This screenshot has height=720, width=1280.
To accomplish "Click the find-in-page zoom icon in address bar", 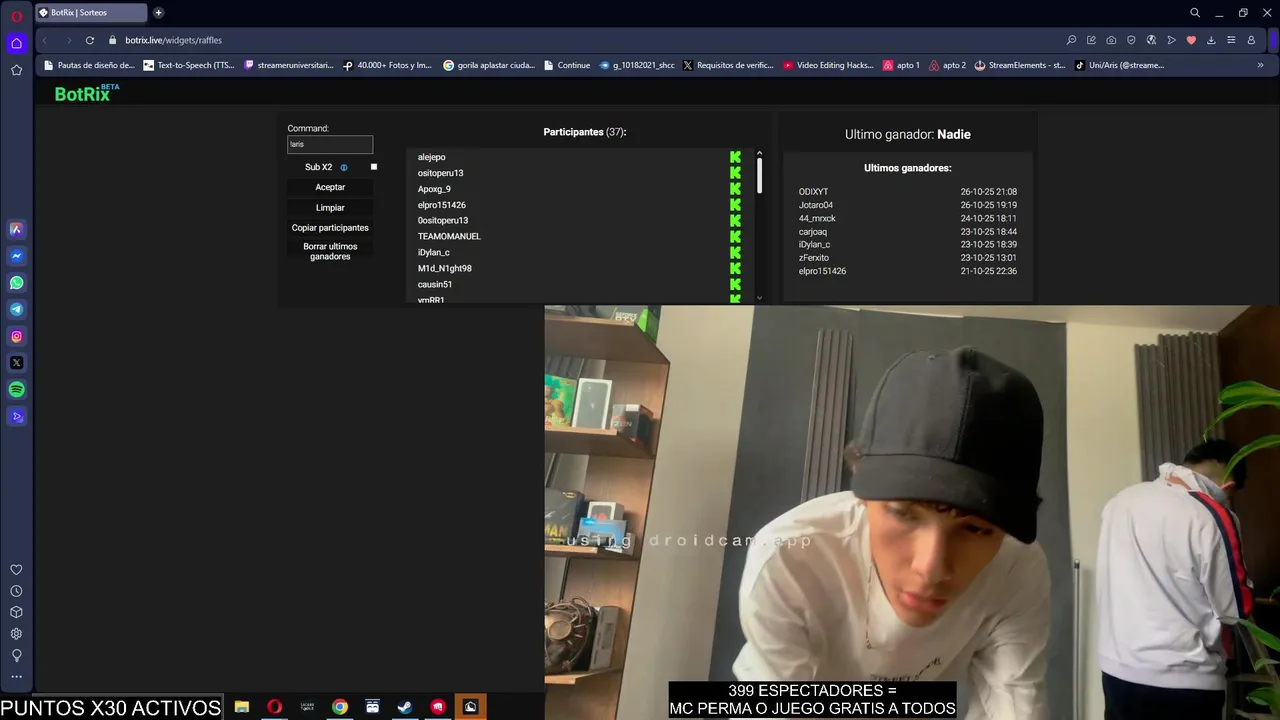I will [1071, 40].
